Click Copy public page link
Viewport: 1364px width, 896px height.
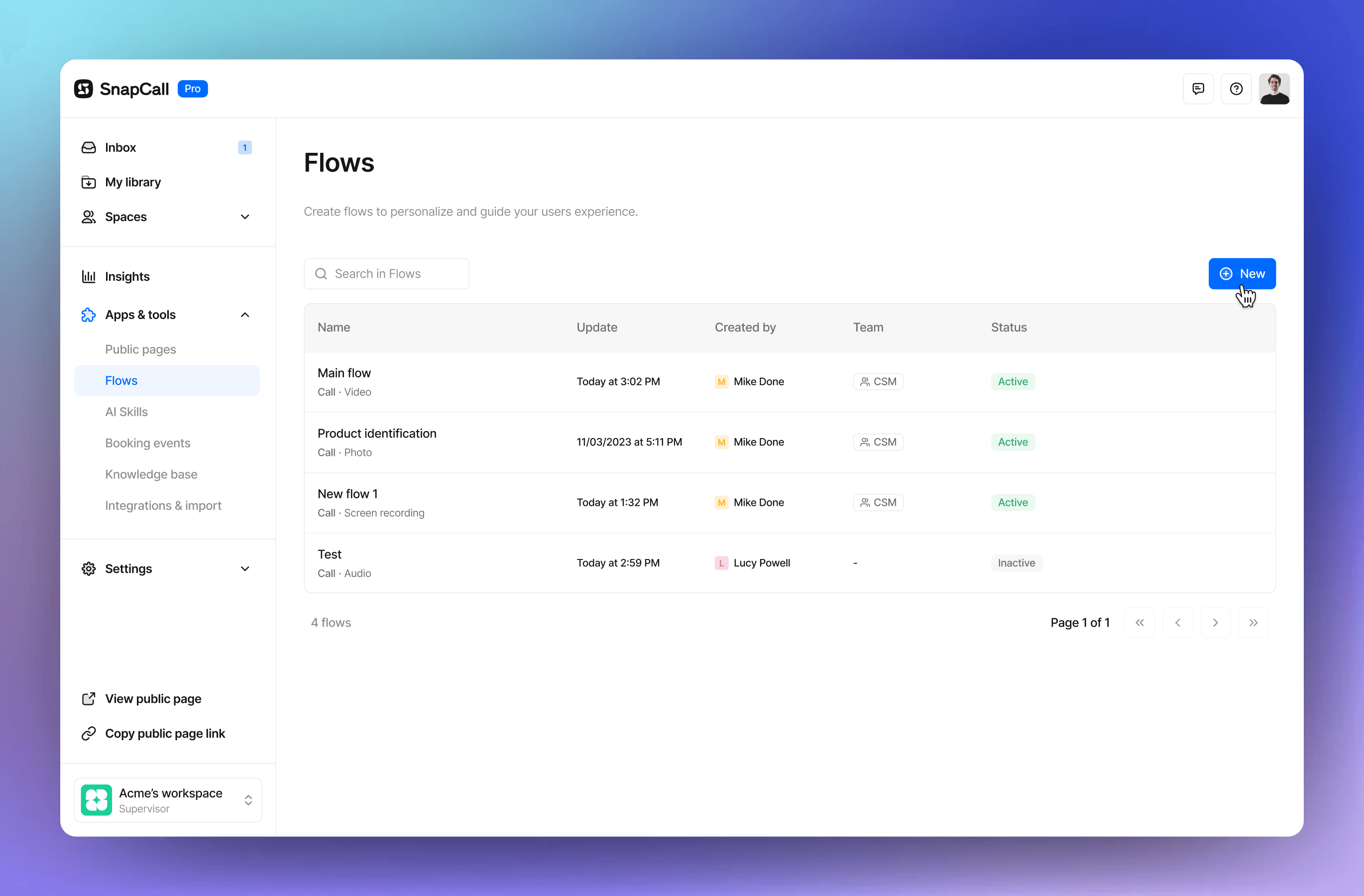[x=164, y=733]
